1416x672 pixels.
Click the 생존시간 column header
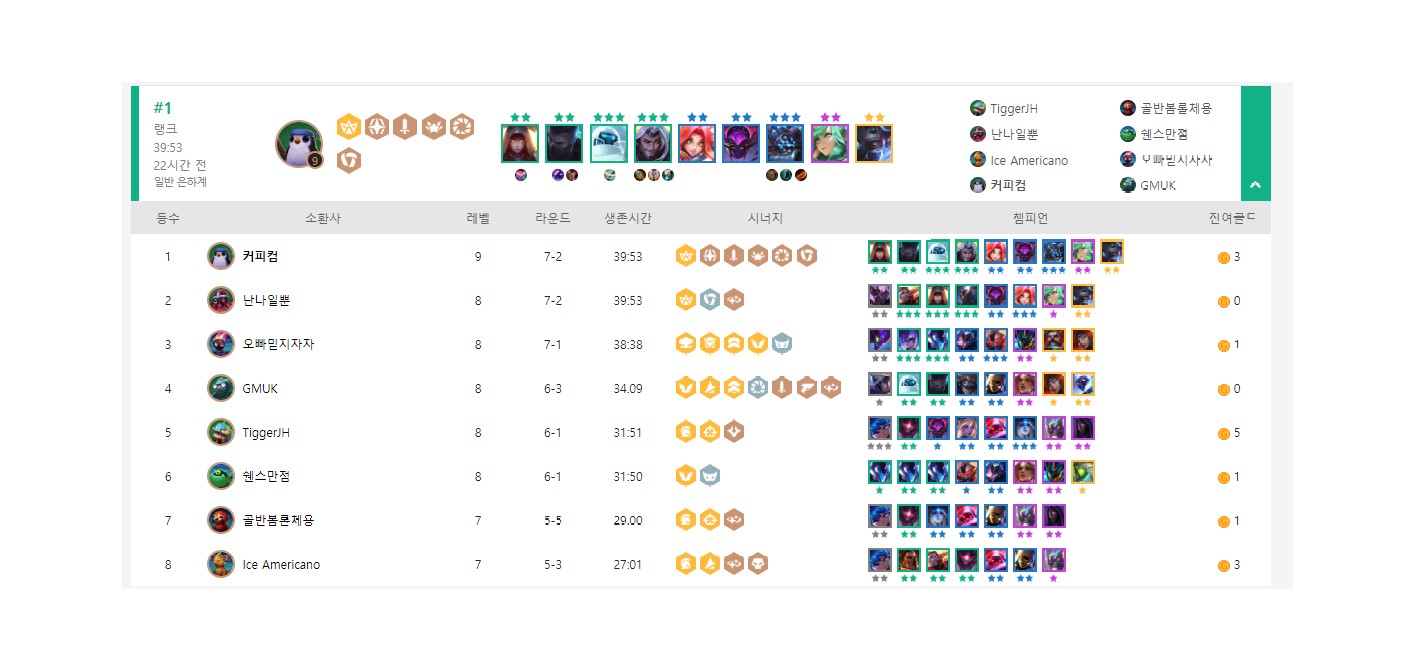[x=628, y=218]
